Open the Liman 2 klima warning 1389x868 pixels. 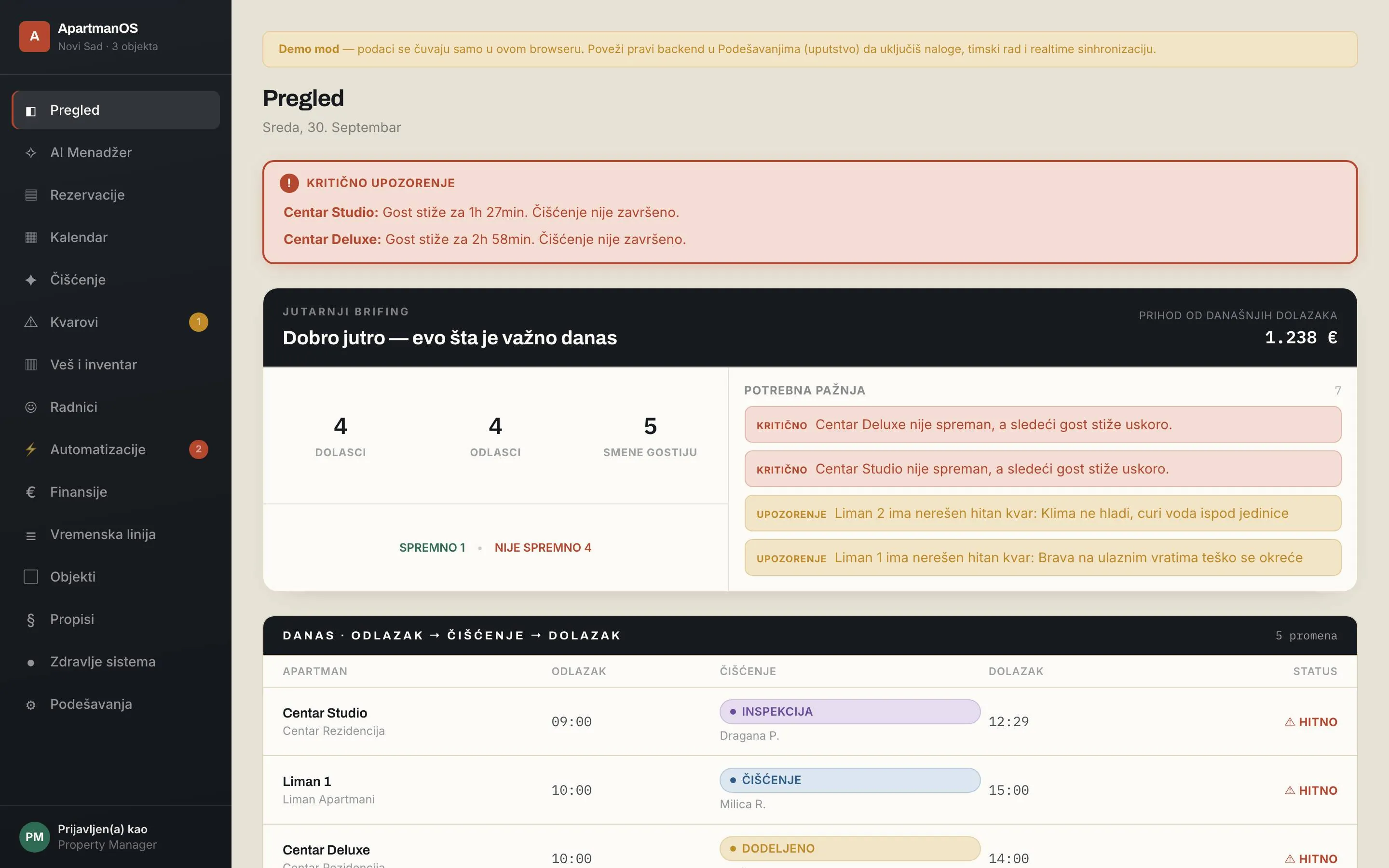click(1043, 513)
